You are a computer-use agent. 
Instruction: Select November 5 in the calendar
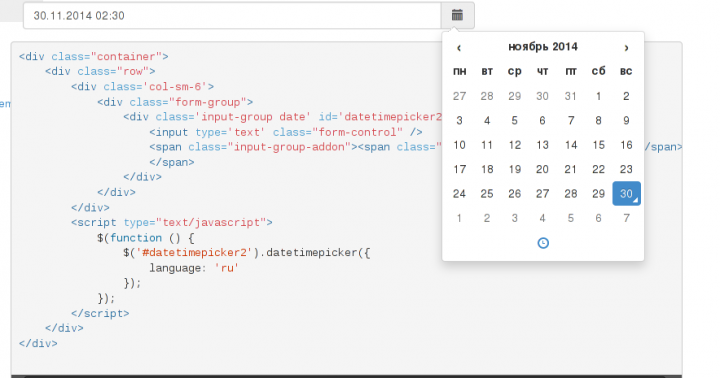pyautogui.click(x=515, y=120)
